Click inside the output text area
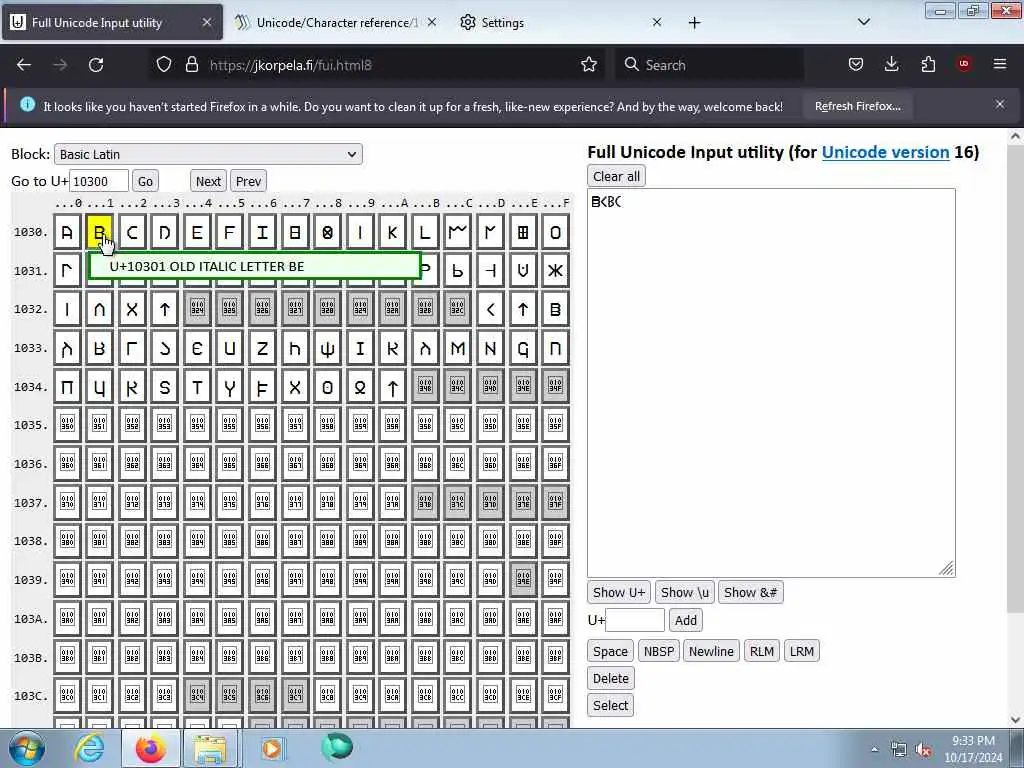 tap(771, 383)
